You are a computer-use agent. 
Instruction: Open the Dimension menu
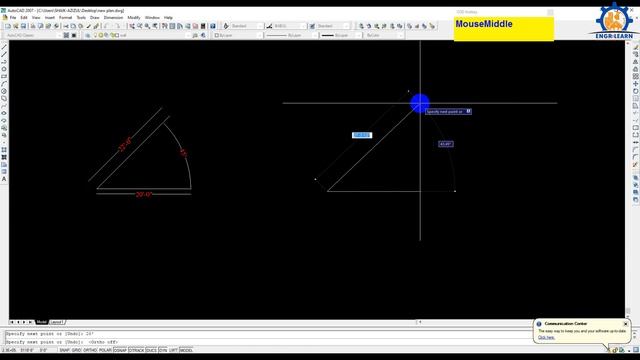[x=113, y=18]
